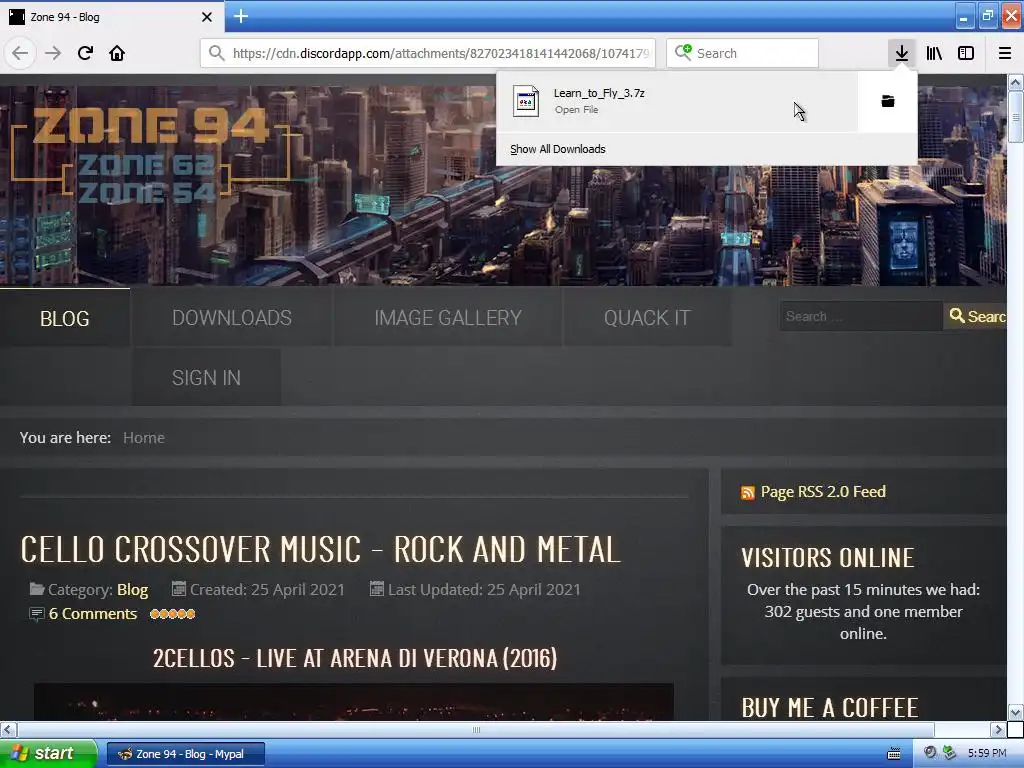Screen dimensions: 1024x768
Task: Open the SIGN IN navigation item
Action: coord(206,377)
